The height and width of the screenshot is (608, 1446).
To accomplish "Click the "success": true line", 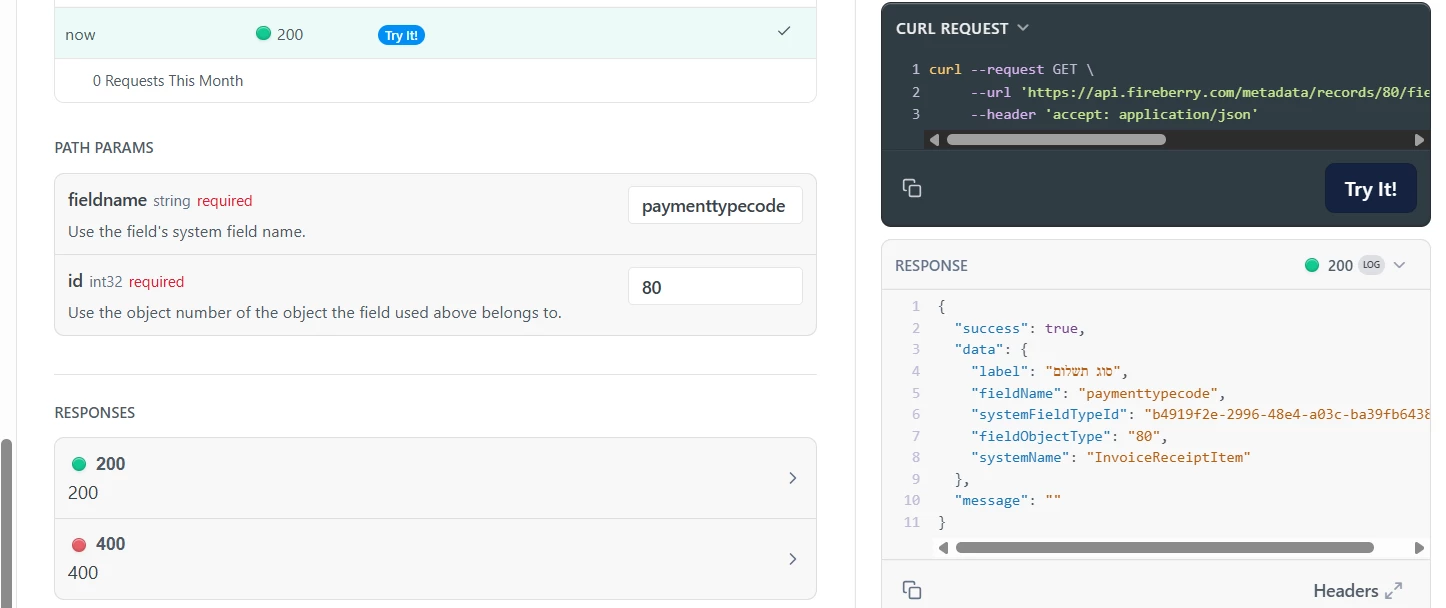I will pyautogui.click(x=1020, y=328).
